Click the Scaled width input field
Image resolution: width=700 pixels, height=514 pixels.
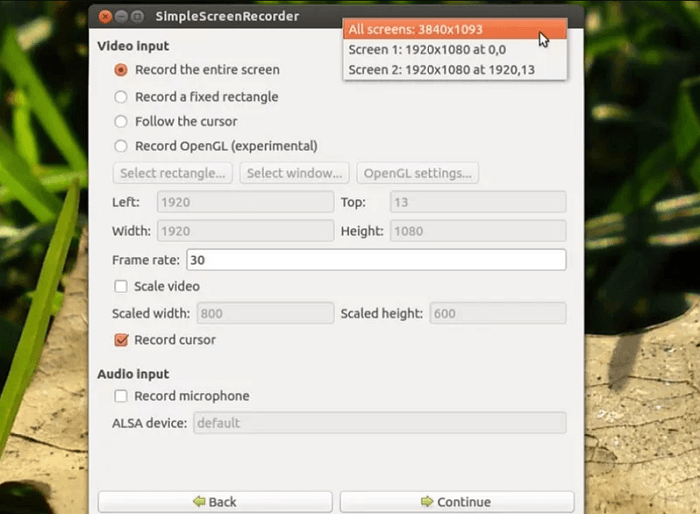264,313
